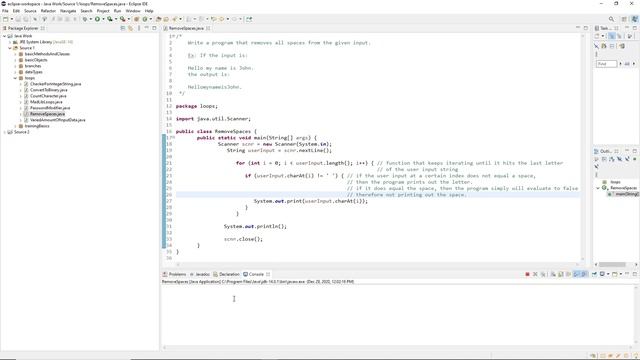
Task: Expand the branches package
Action: coord(16,66)
